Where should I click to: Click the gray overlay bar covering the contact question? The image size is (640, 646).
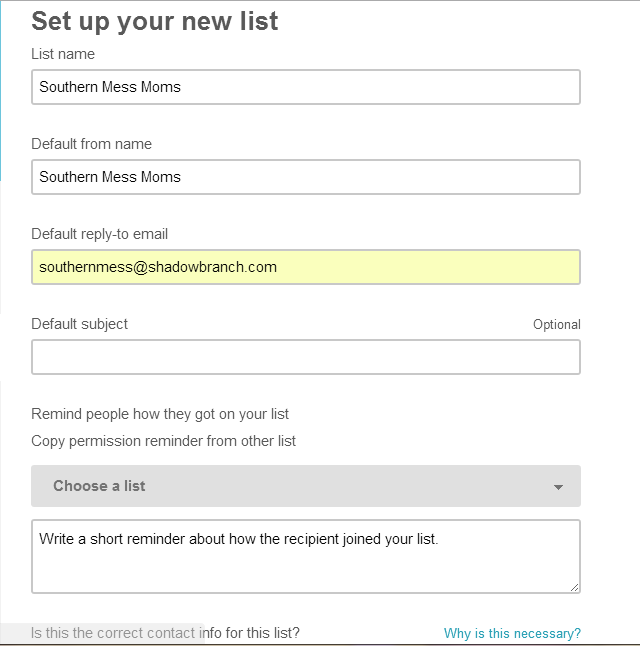[100, 633]
